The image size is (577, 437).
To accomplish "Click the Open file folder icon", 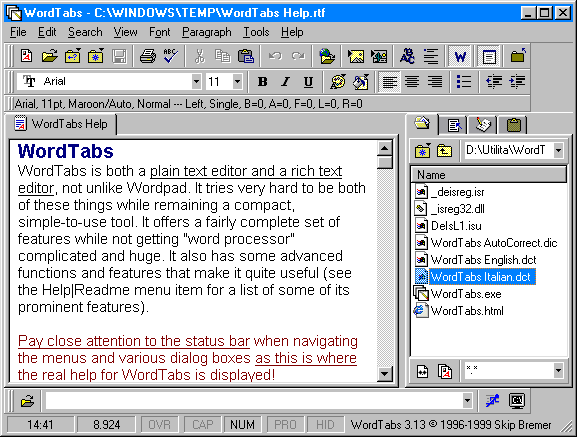I will pyautogui.click(x=49, y=56).
